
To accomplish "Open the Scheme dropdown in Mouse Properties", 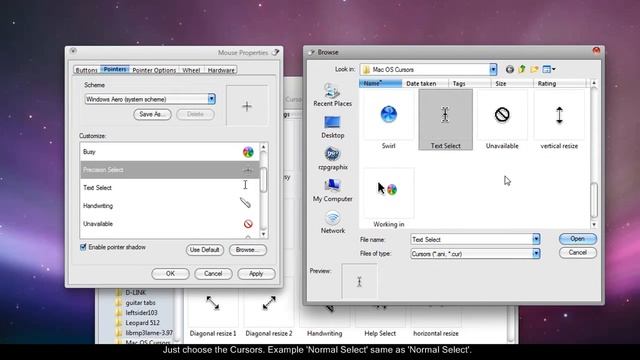I will (211, 99).
